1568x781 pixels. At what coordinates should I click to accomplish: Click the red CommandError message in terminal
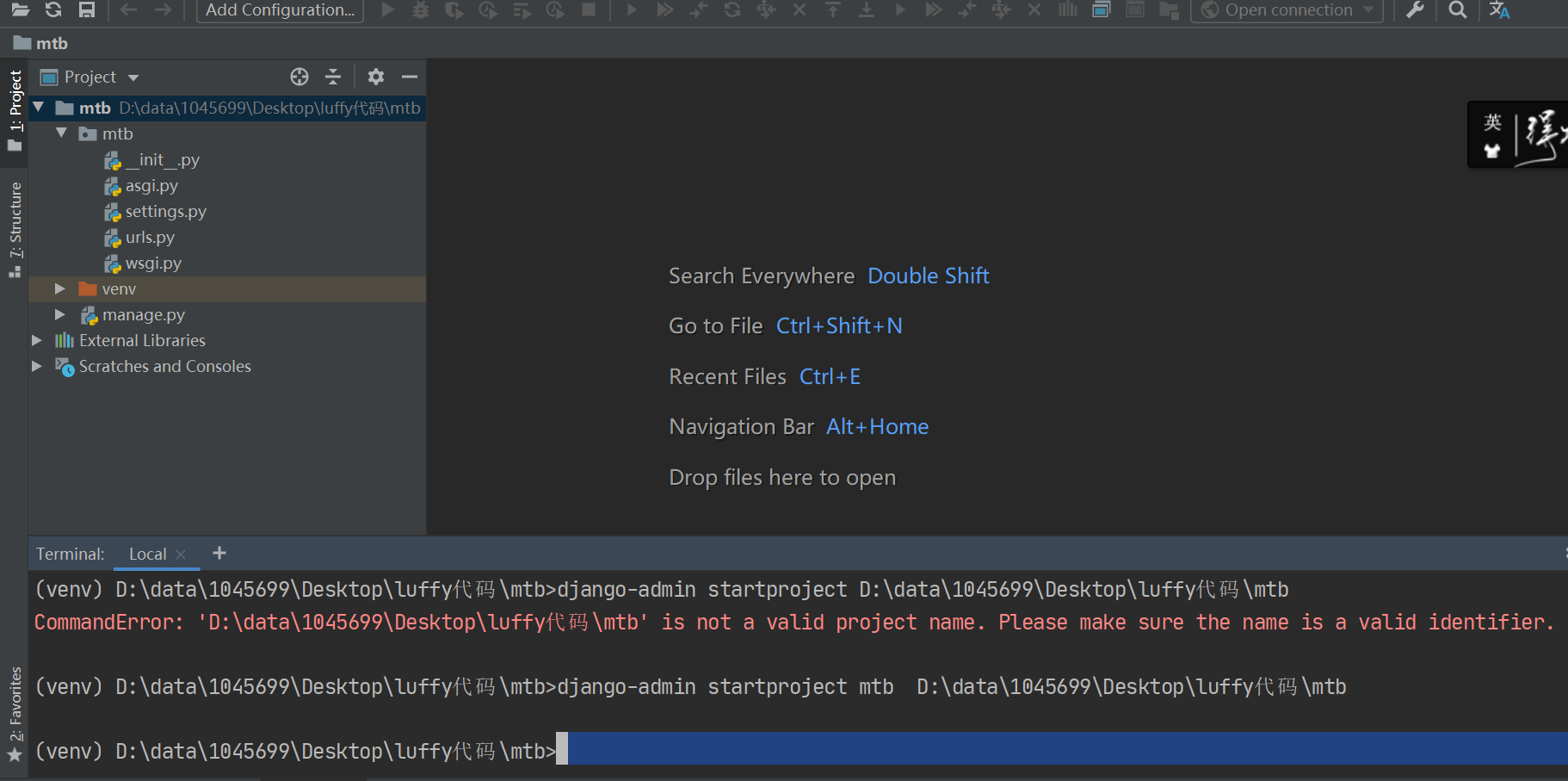tap(794, 622)
